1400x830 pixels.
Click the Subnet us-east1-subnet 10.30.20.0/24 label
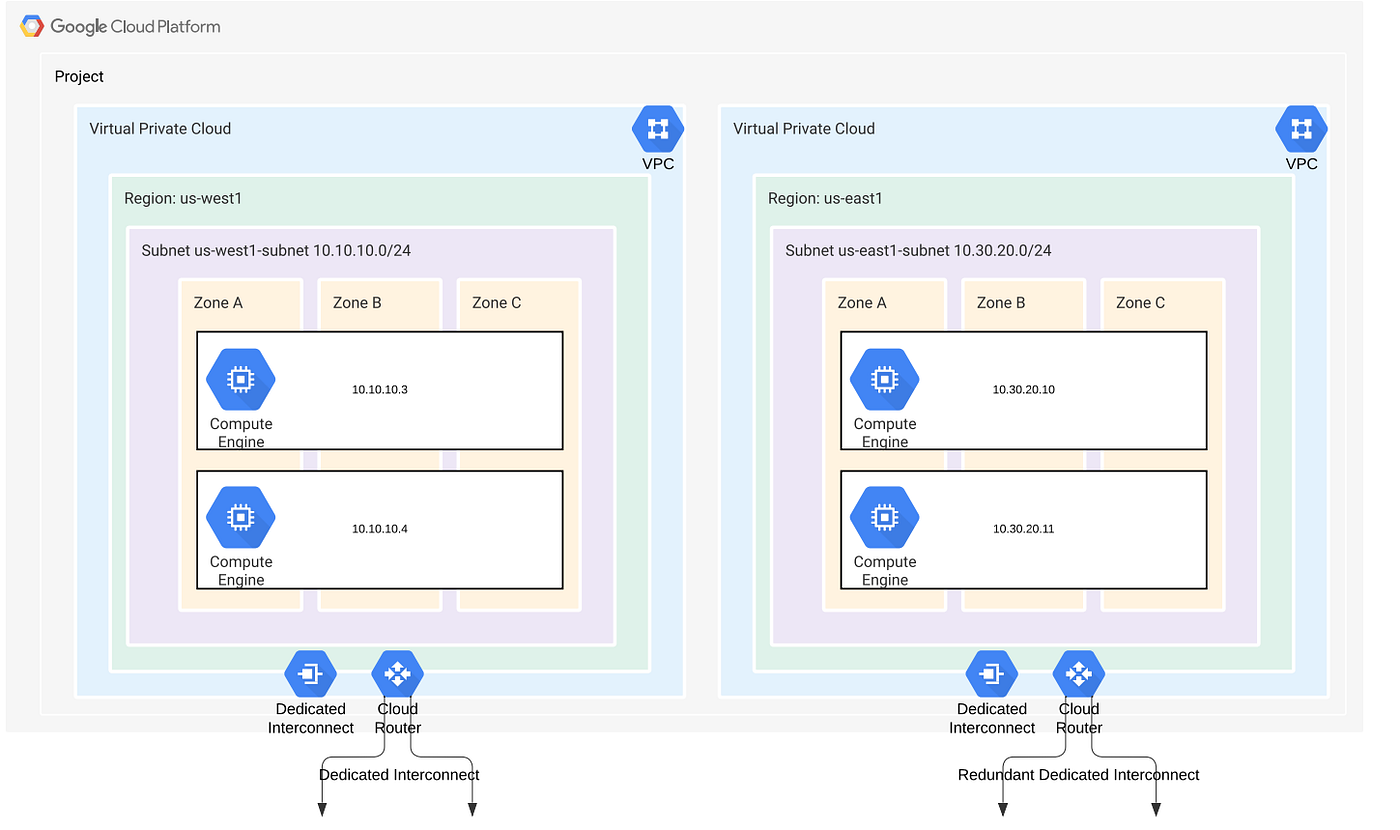point(919,250)
